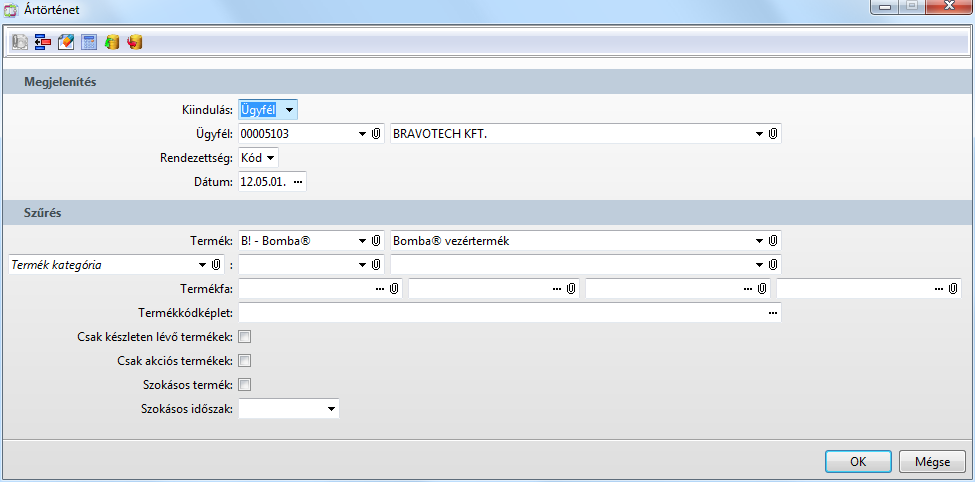Open the calculator toolbar icon
The height and width of the screenshot is (482, 975).
(x=89, y=42)
